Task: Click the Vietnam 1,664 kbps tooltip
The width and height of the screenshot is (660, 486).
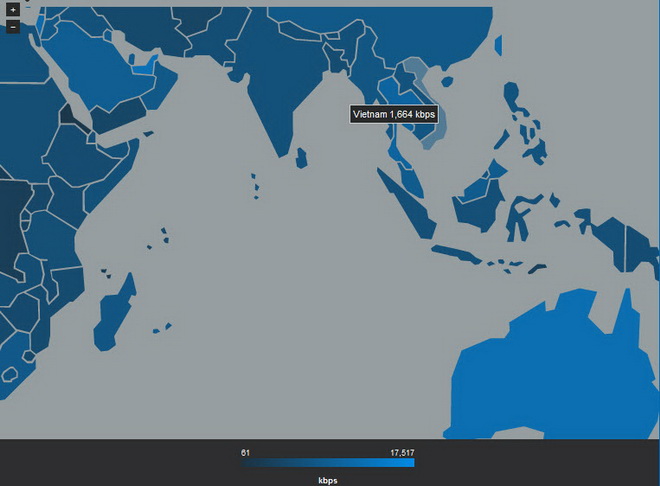Action: [x=394, y=115]
